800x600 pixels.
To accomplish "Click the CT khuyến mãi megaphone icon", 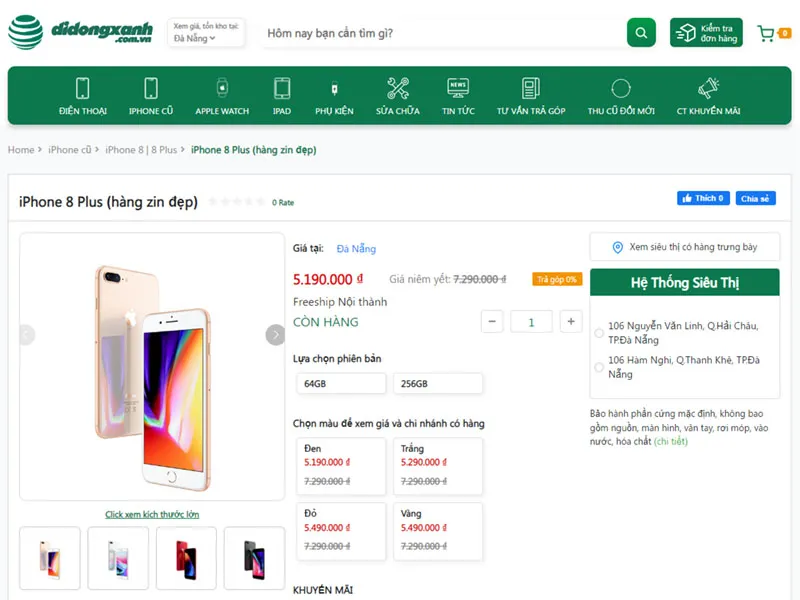I will tap(708, 88).
